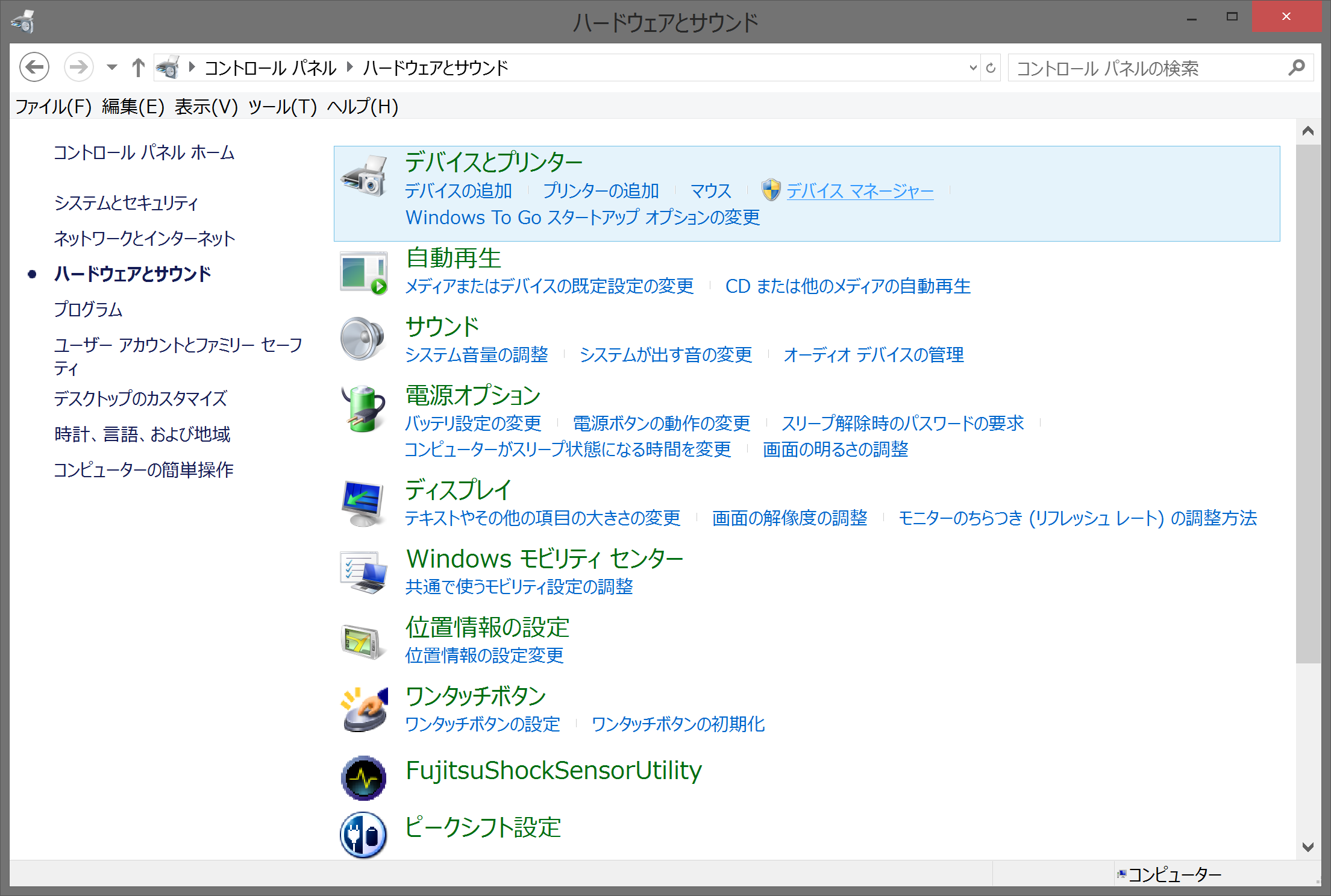Expand the chevron before コントロール パネル in the breadcrumb
This screenshot has width=1331, height=896.
pyautogui.click(x=192, y=67)
